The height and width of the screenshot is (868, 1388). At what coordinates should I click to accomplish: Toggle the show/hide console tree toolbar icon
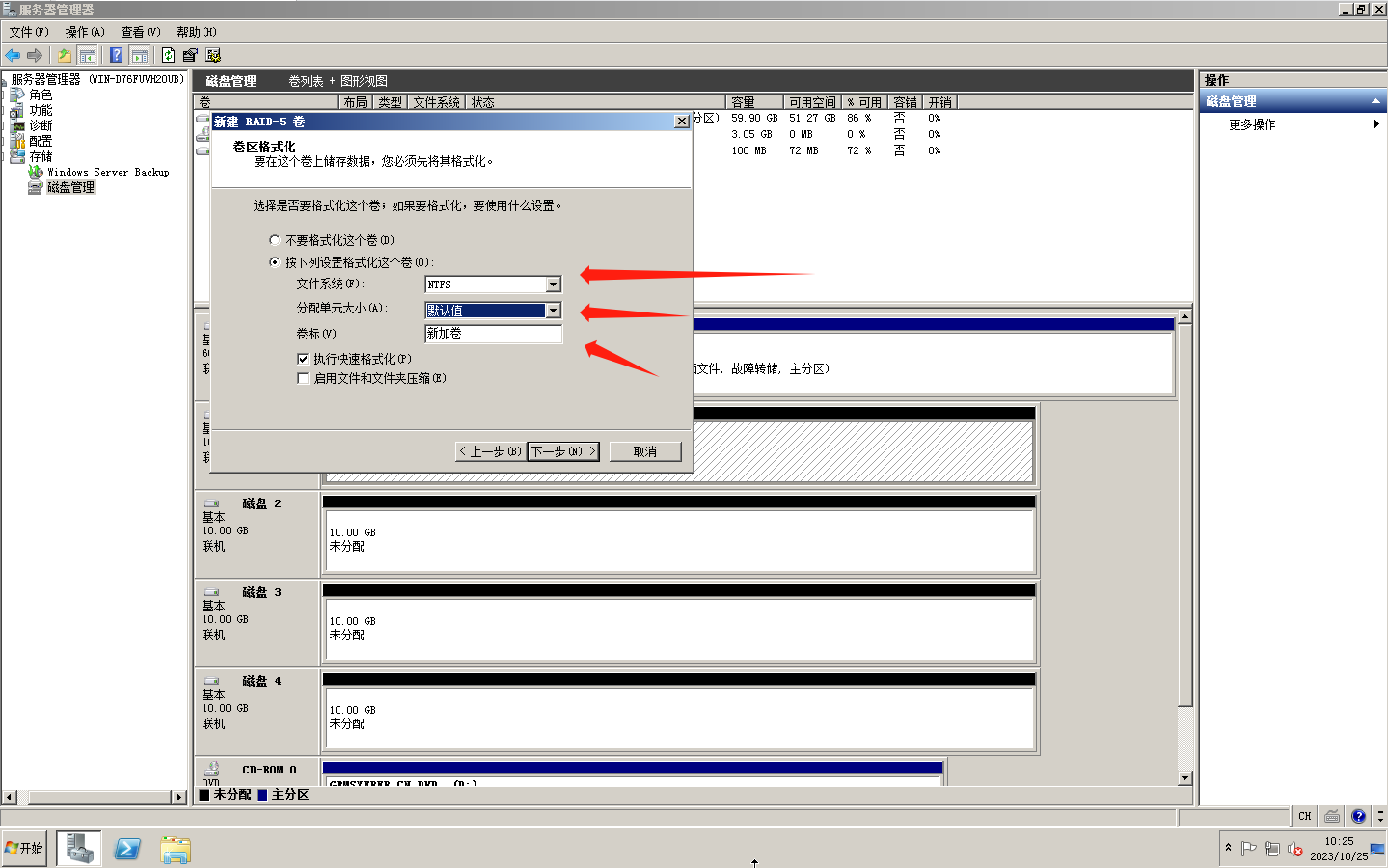87,55
